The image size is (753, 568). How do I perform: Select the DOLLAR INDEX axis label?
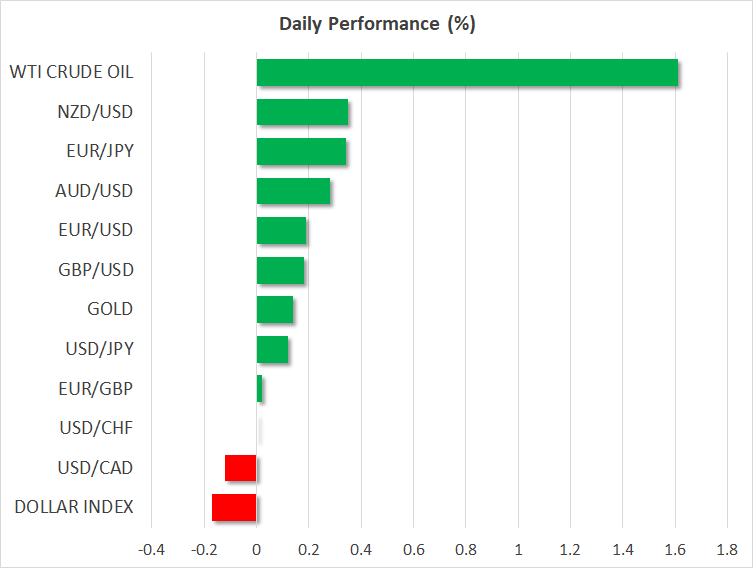(x=74, y=507)
